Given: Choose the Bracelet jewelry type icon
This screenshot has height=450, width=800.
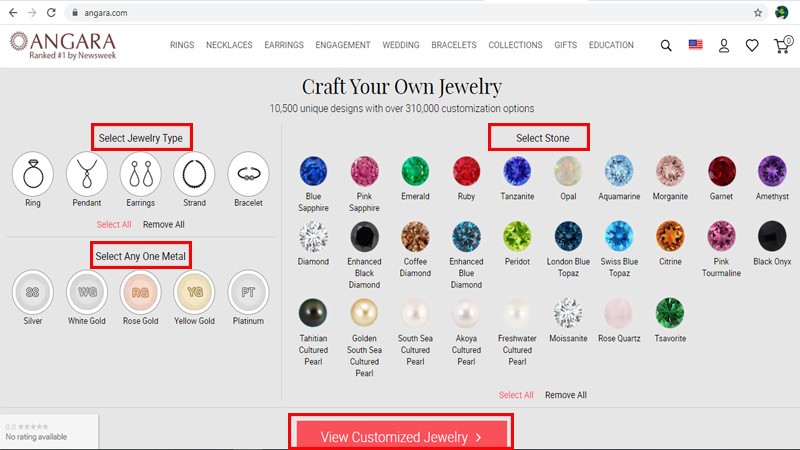Looking at the screenshot, I should (248, 174).
